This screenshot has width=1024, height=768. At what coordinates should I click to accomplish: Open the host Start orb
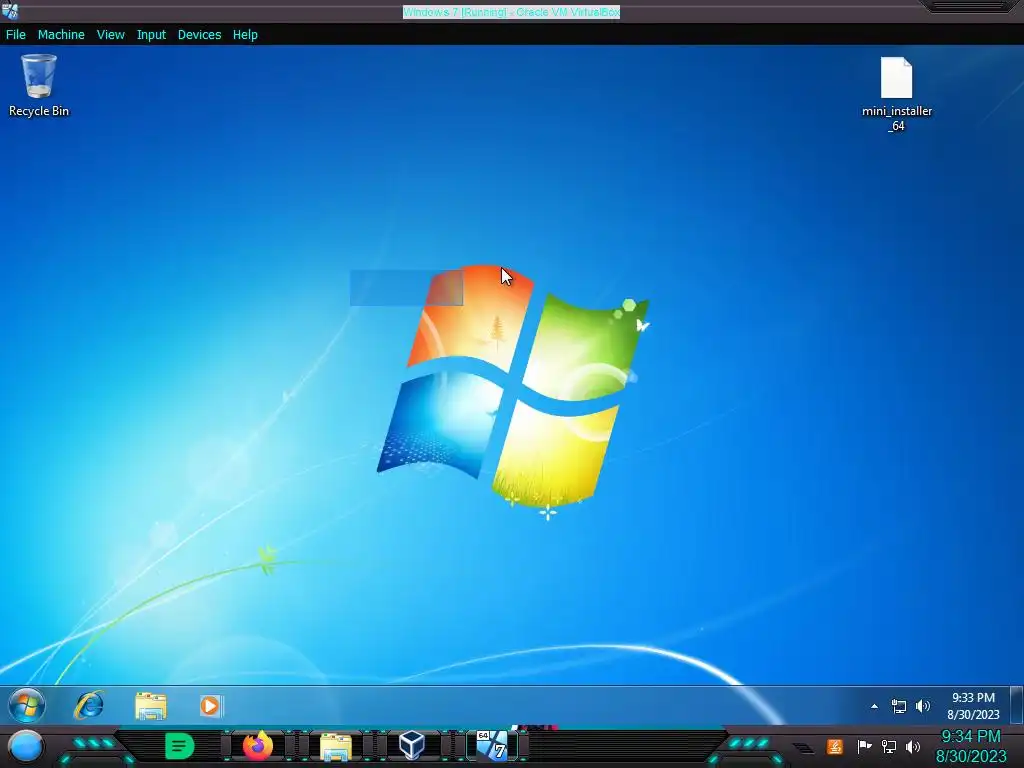pos(26,746)
